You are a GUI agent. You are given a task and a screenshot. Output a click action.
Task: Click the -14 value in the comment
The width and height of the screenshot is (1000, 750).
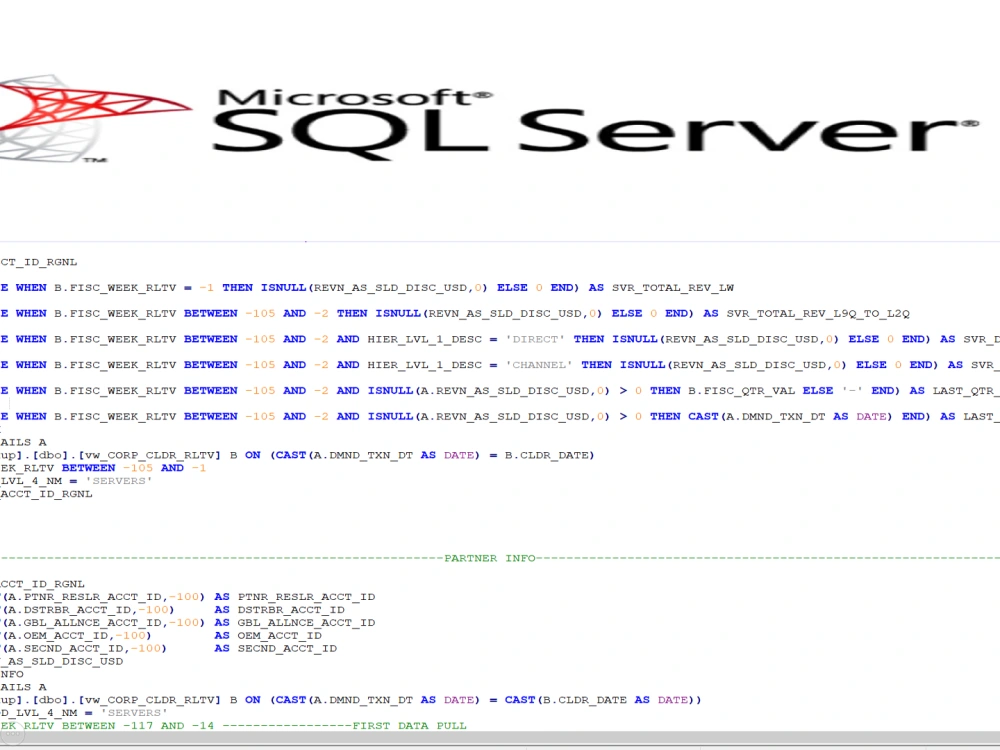(x=203, y=726)
